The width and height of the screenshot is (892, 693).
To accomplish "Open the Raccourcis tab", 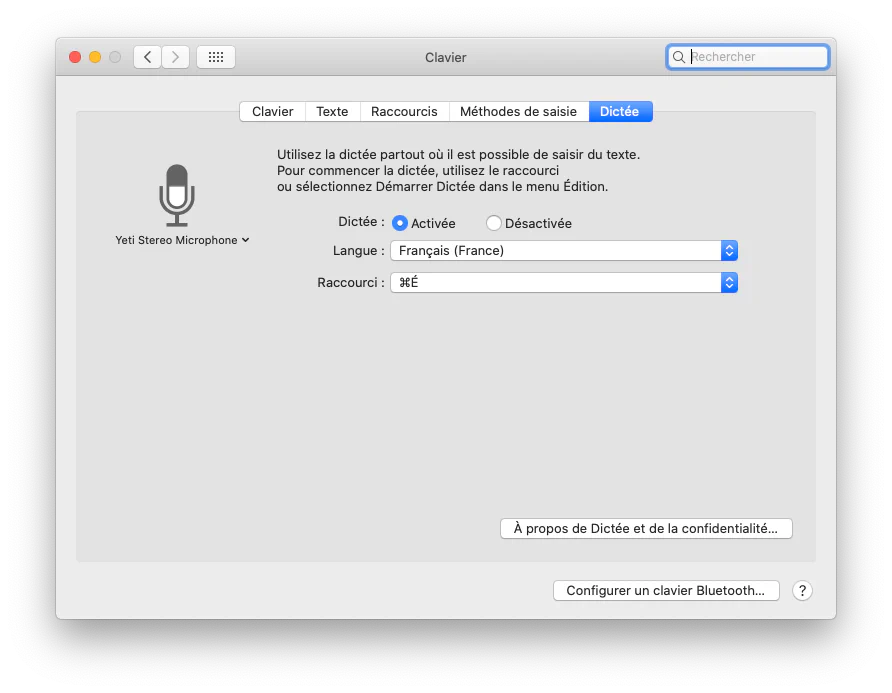I will (404, 112).
